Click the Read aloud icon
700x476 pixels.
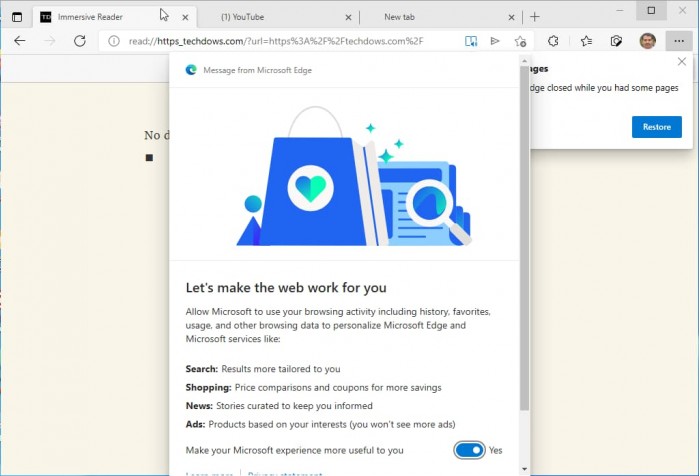495,41
